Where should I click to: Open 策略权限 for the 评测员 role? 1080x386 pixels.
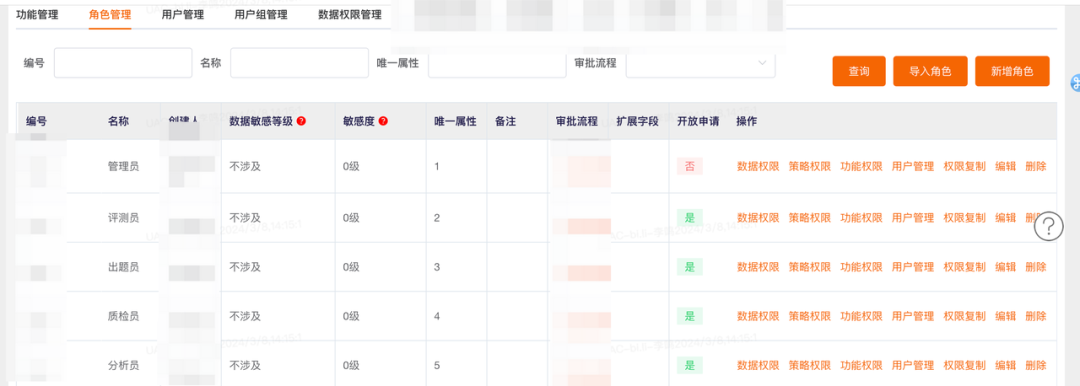point(810,218)
